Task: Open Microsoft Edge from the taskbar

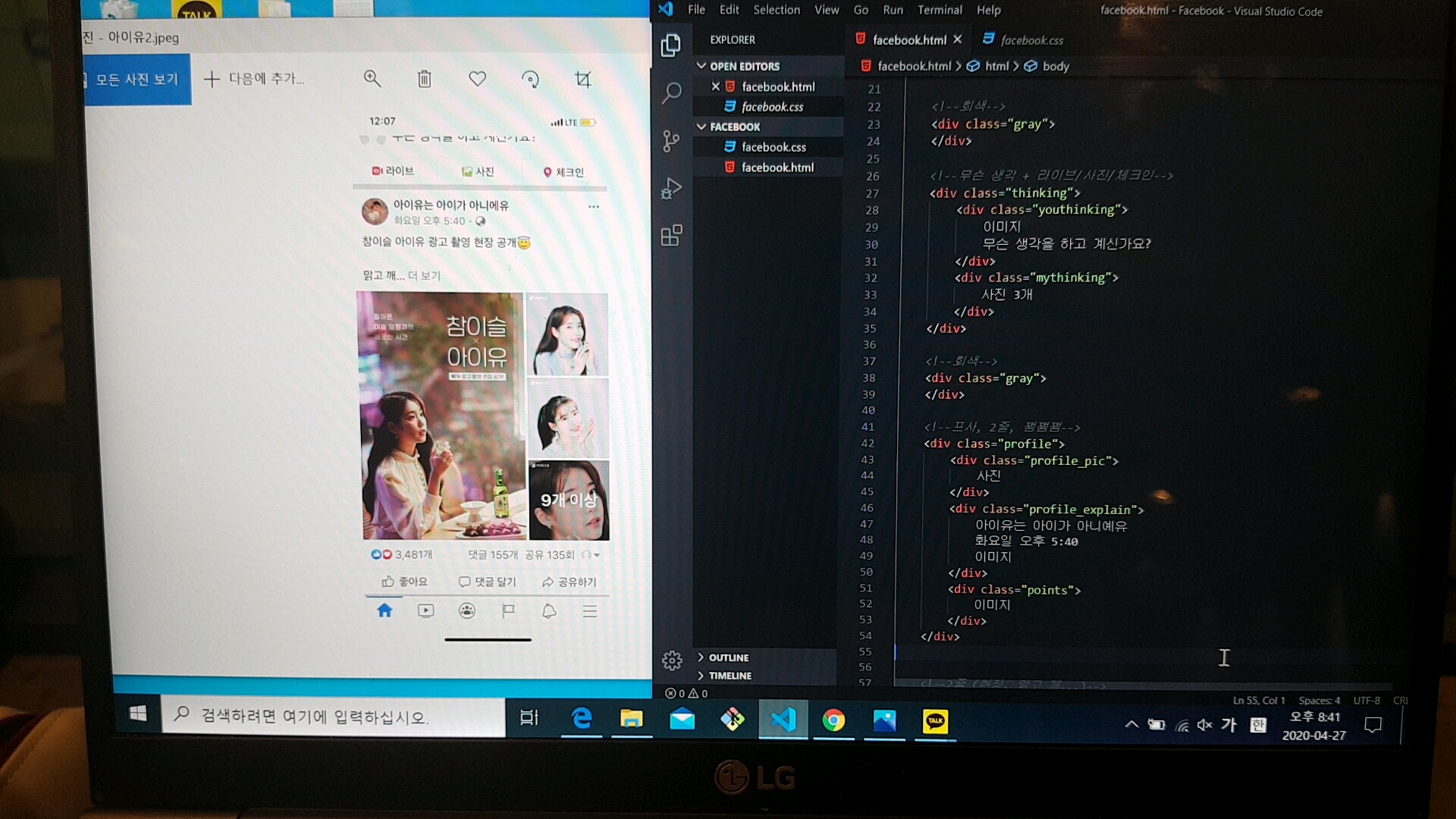Action: (582, 718)
